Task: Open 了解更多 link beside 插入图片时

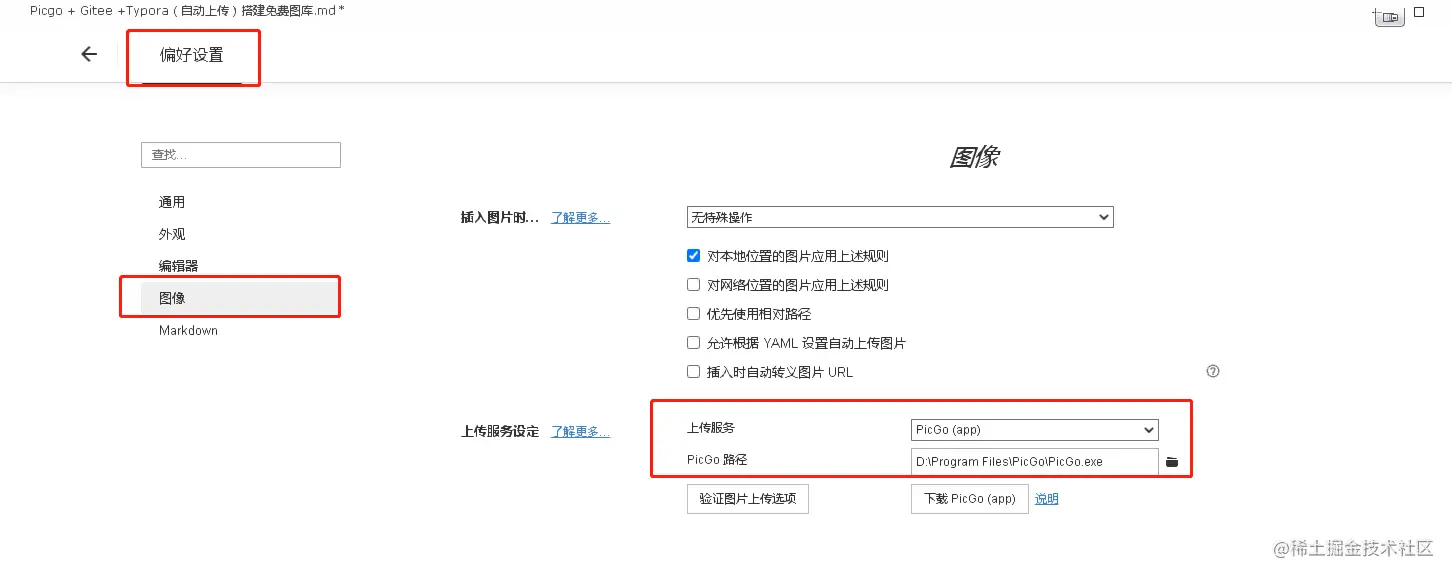Action: [581, 217]
